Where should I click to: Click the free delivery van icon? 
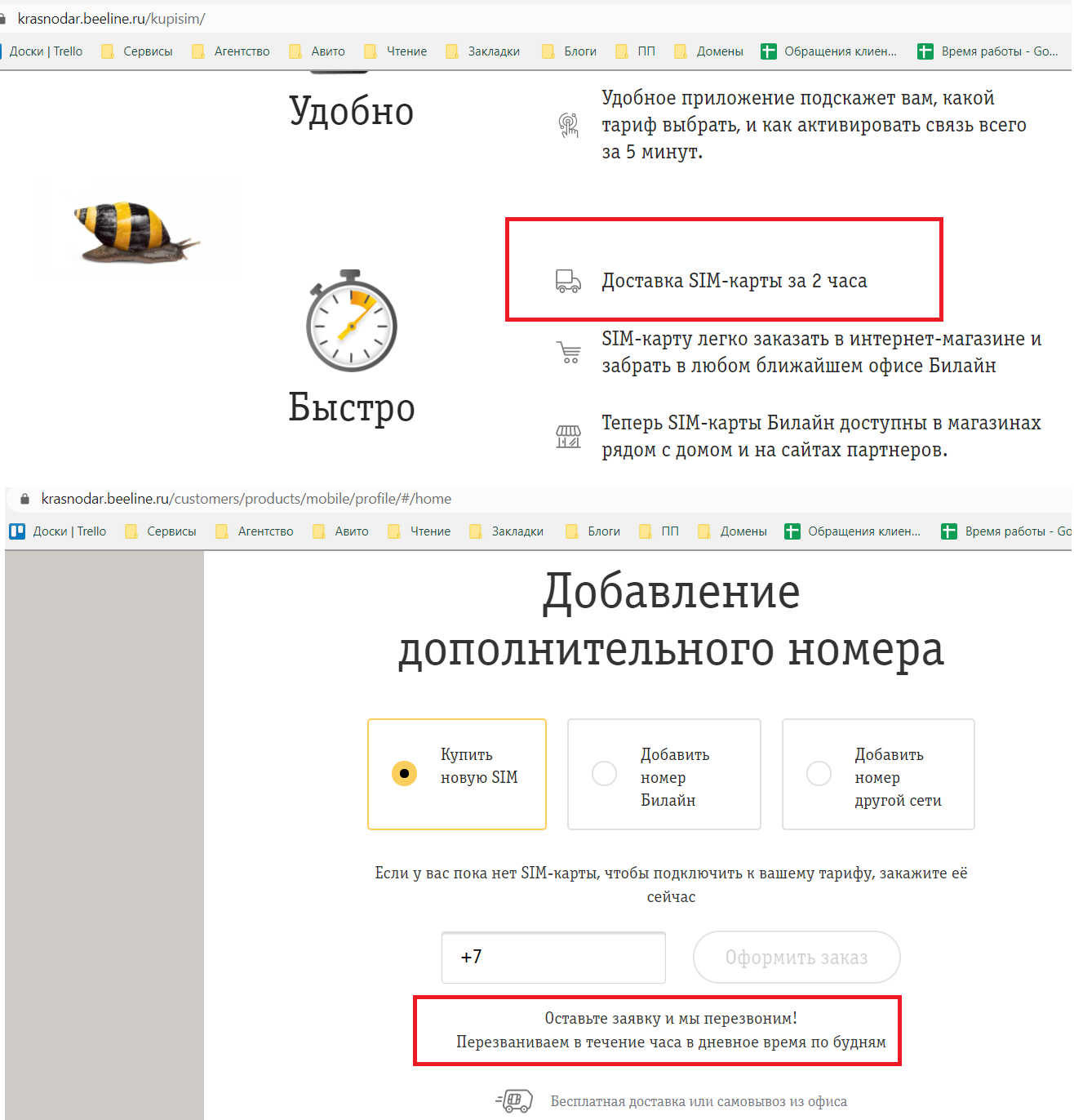coord(514,1101)
